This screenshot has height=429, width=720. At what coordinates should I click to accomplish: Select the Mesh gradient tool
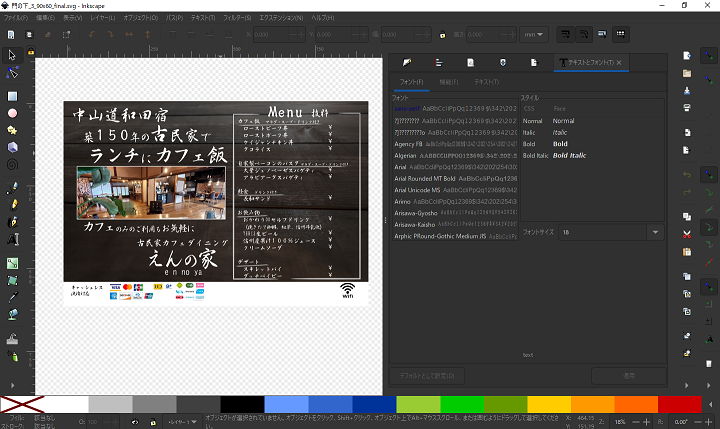pyautogui.click(x=12, y=280)
